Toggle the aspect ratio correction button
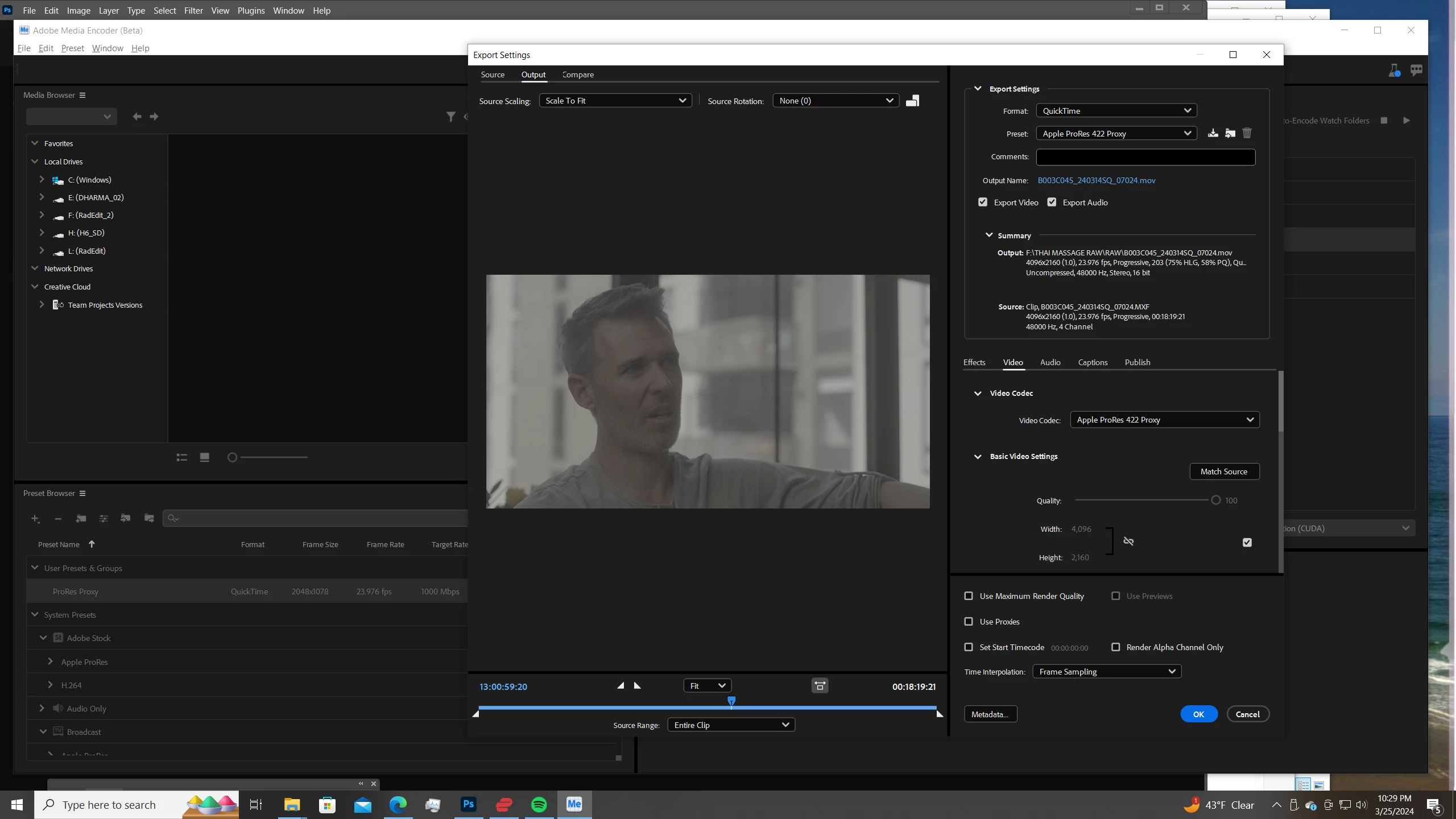 [x=820, y=686]
